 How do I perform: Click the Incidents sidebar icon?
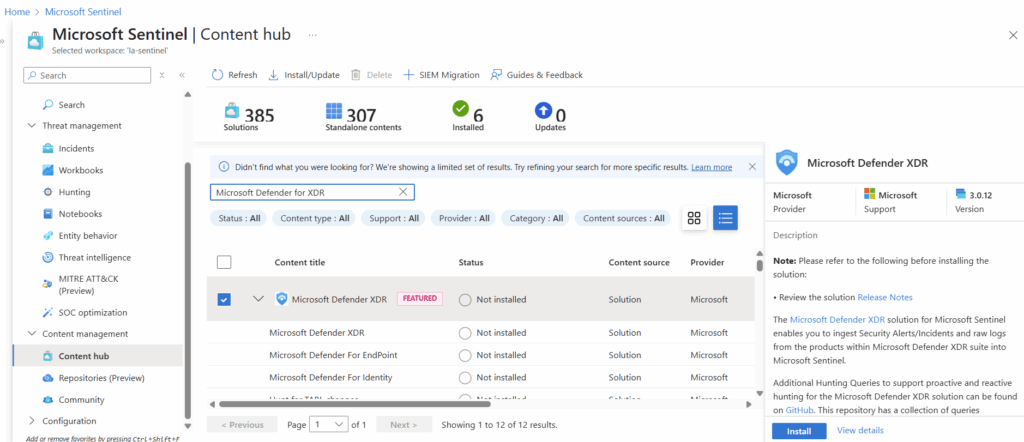tap(48, 148)
